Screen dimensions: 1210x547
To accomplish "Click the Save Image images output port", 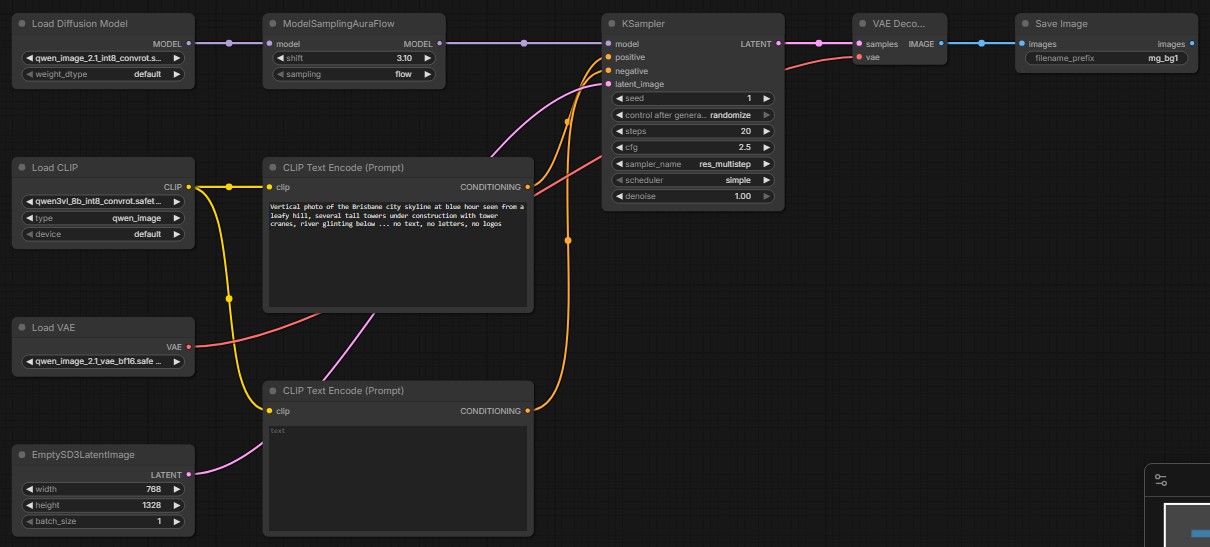I will click(1192, 44).
